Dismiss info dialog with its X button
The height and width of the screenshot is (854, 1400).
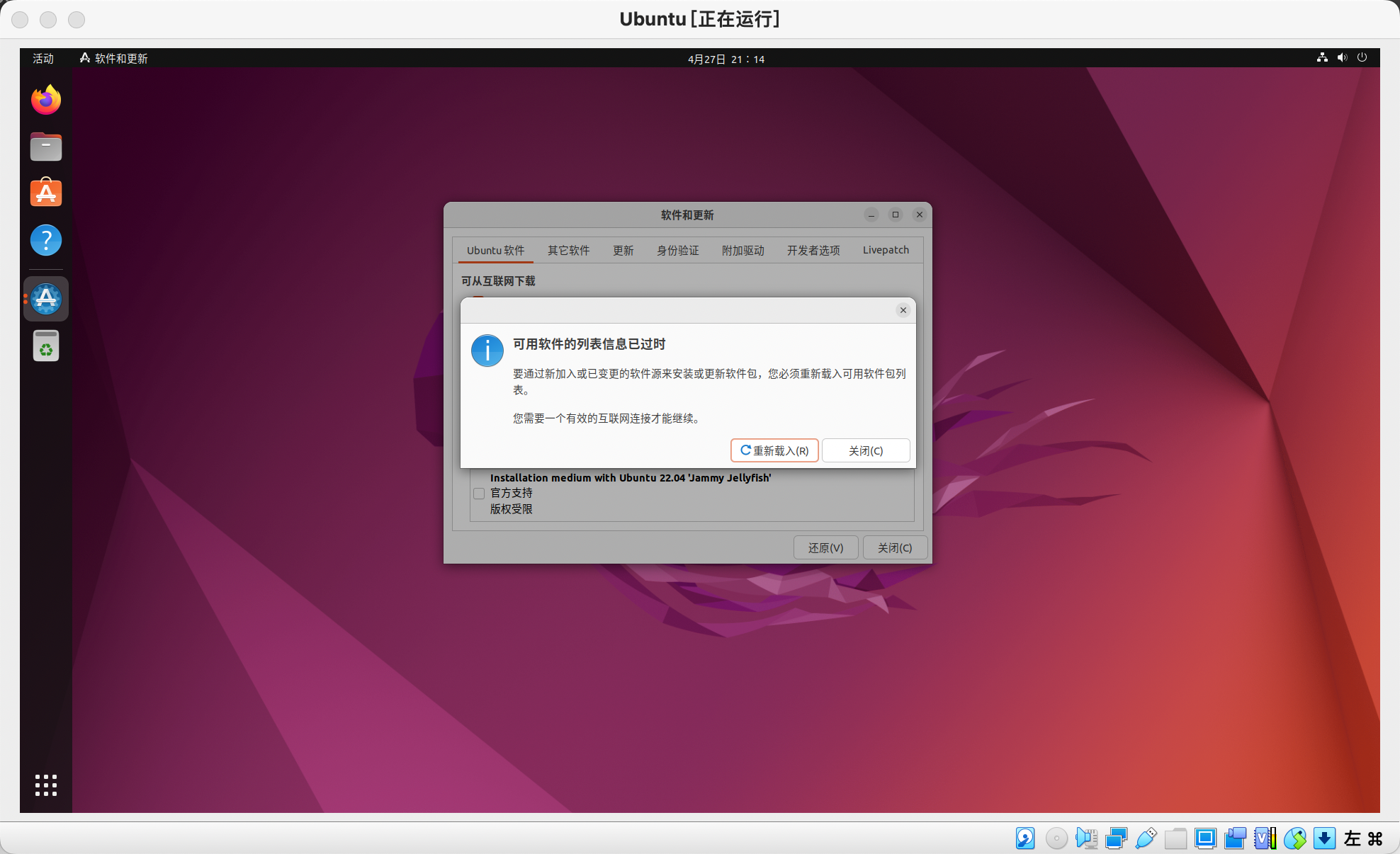(903, 310)
